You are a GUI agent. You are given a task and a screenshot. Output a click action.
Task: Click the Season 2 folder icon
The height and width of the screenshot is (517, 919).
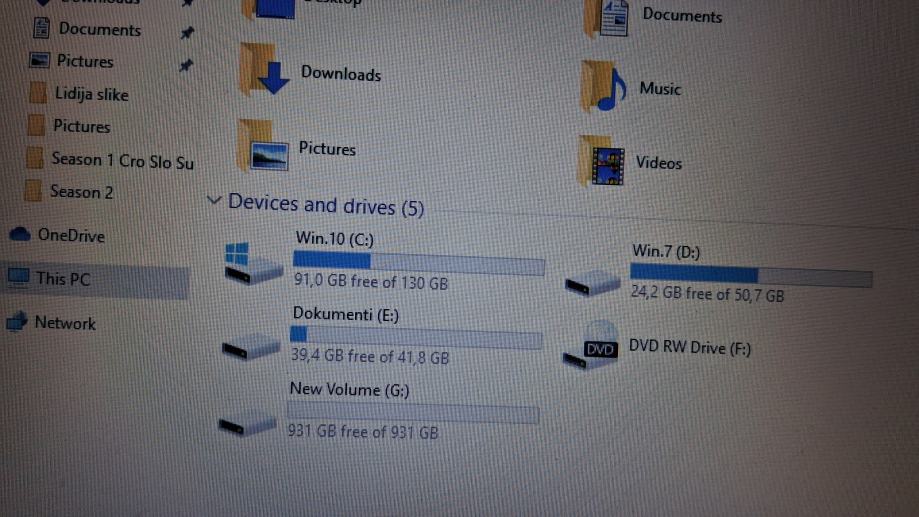click(33, 191)
